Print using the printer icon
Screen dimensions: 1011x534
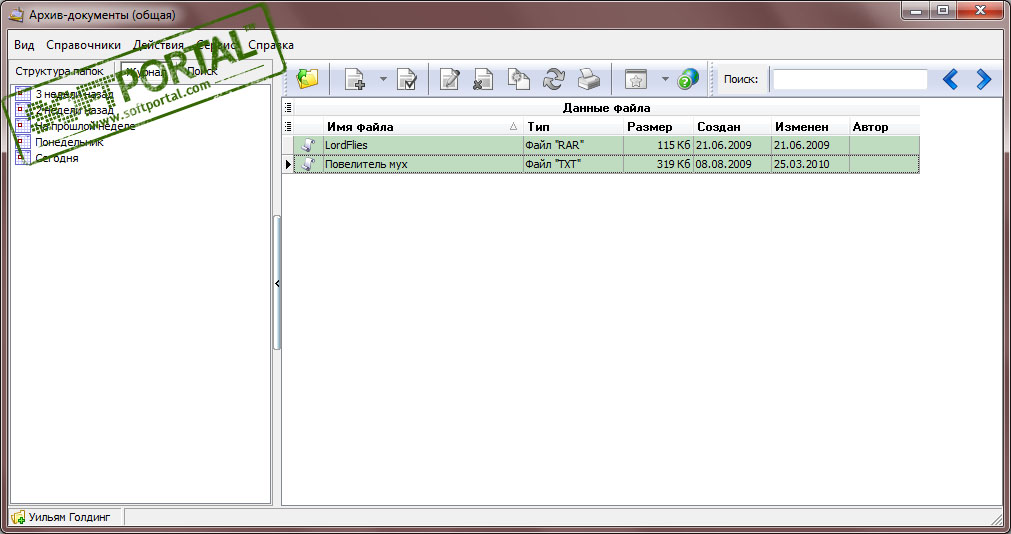(588, 79)
